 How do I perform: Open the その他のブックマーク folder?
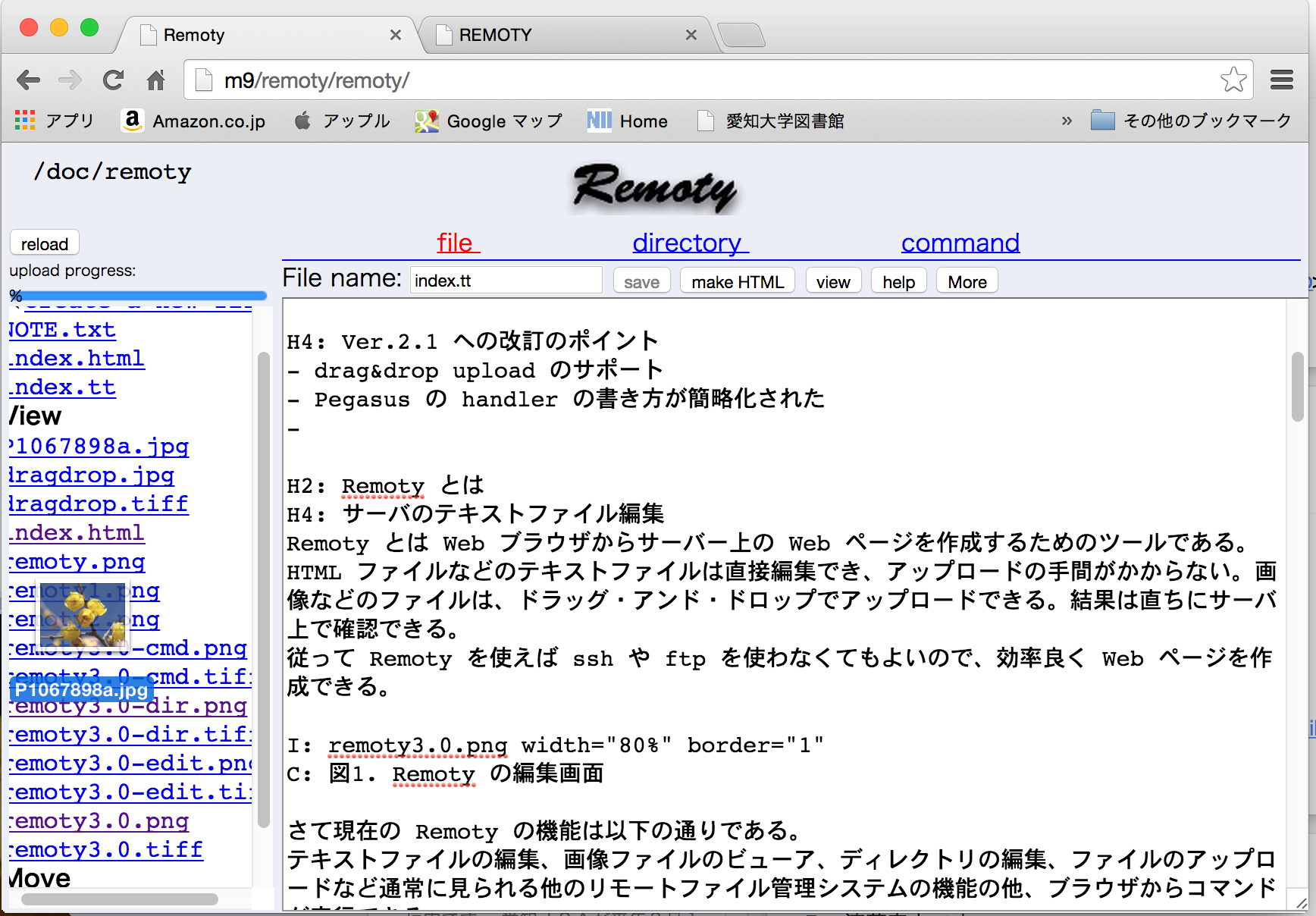[1191, 121]
